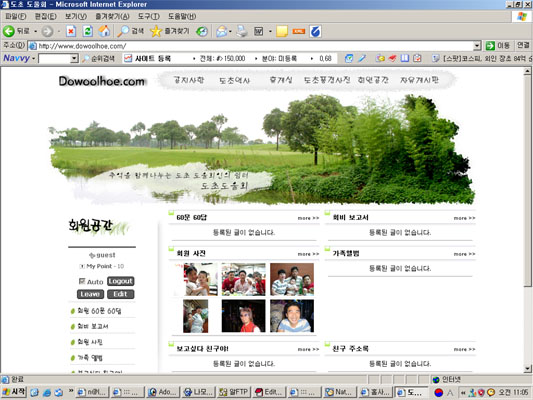Screen dimensions: 533x400
Task: Expand the Back button history arrow
Action: coord(35,31)
